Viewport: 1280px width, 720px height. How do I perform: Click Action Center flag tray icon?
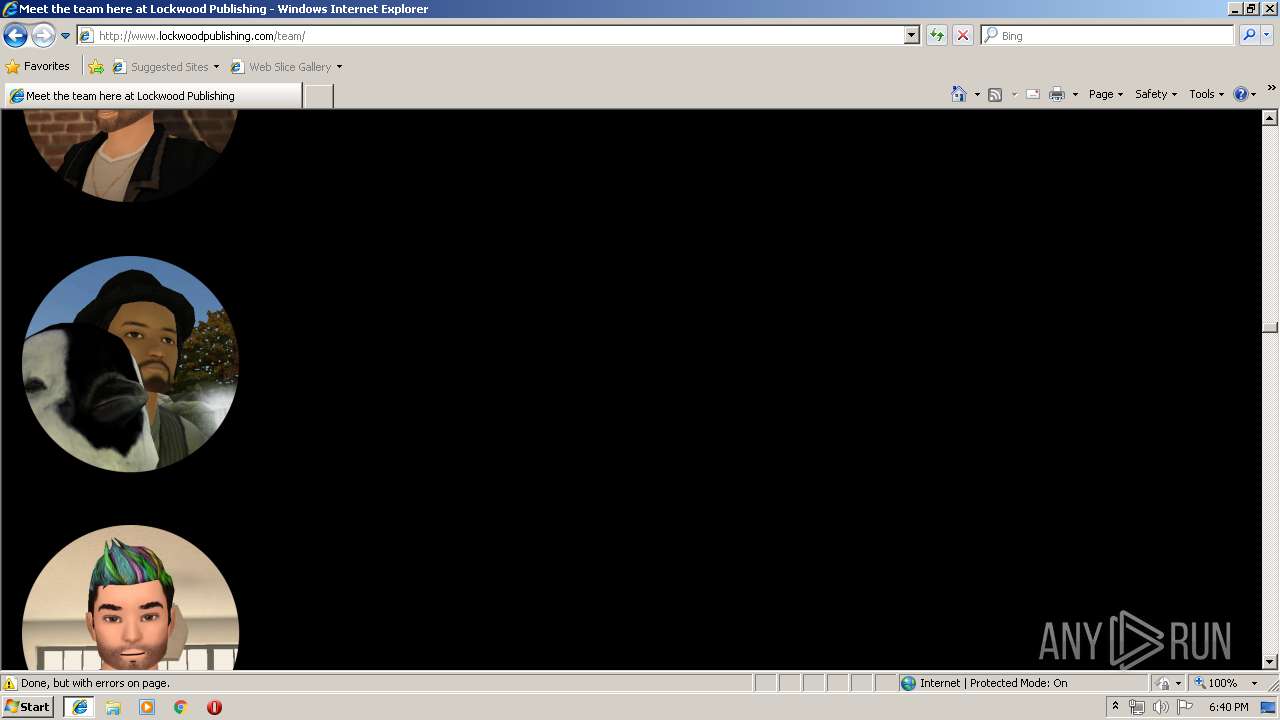(x=1185, y=707)
